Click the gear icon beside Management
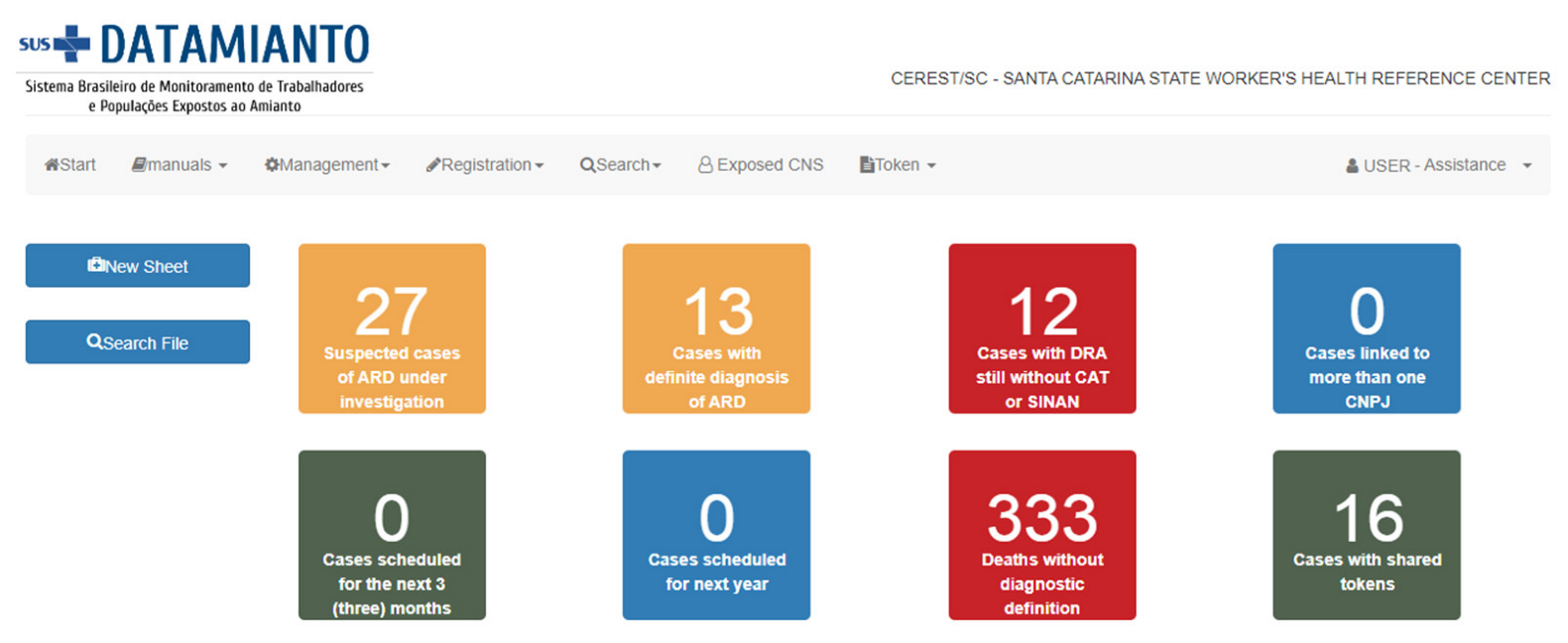 pos(272,165)
